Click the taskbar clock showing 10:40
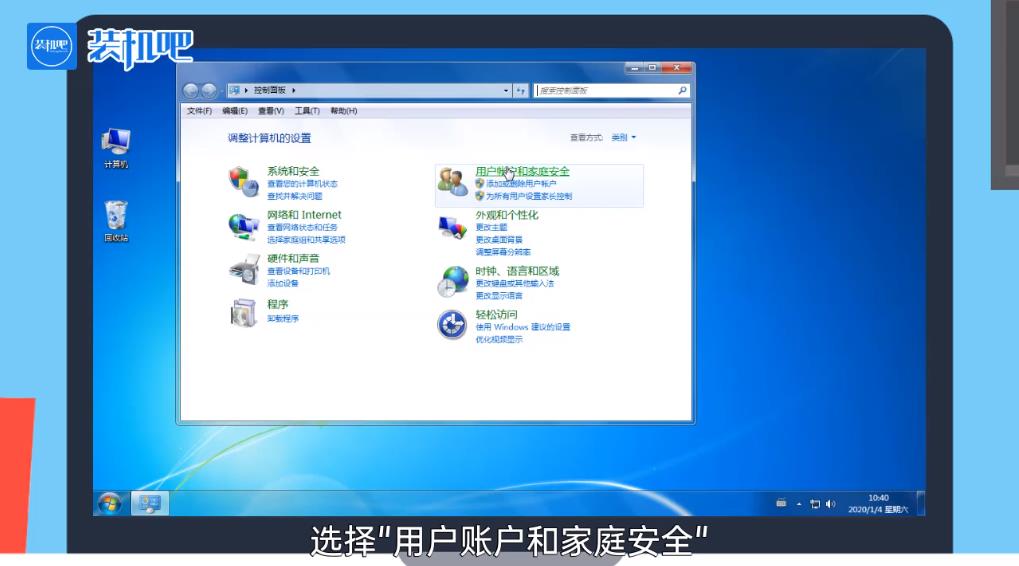 [878, 504]
